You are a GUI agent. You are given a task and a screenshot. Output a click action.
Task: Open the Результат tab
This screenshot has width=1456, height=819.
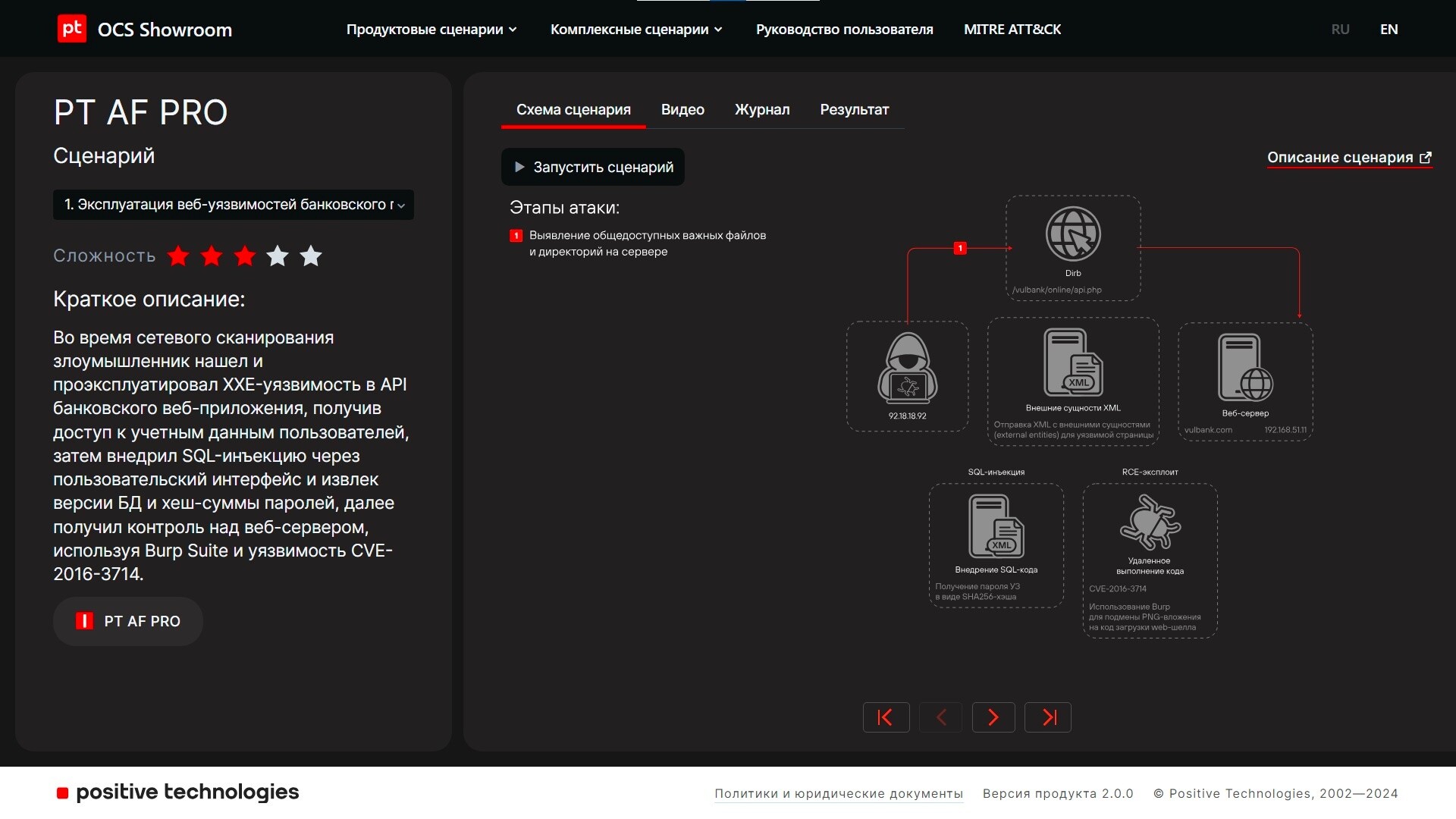click(x=854, y=110)
